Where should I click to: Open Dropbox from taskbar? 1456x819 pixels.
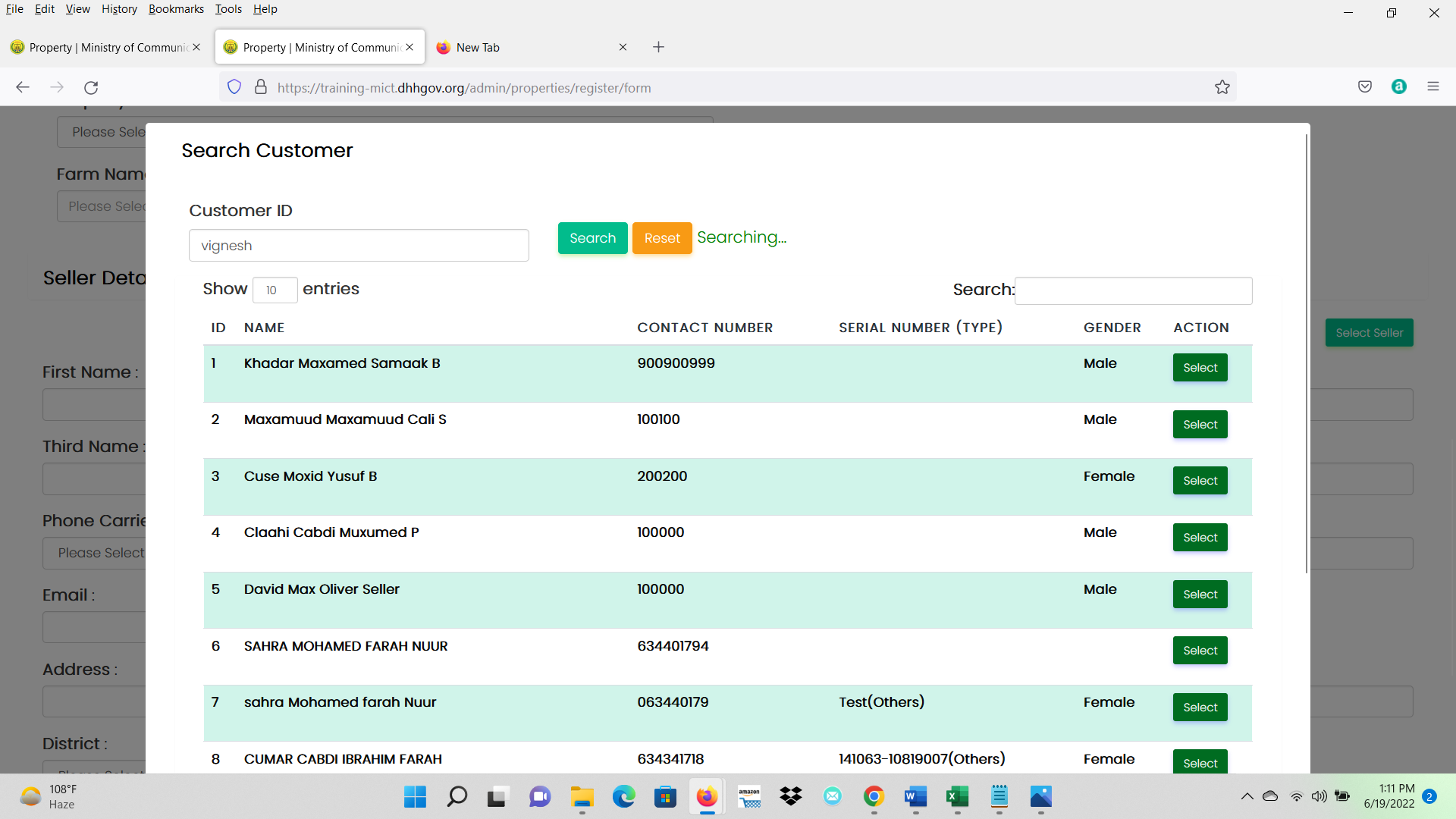(x=791, y=796)
